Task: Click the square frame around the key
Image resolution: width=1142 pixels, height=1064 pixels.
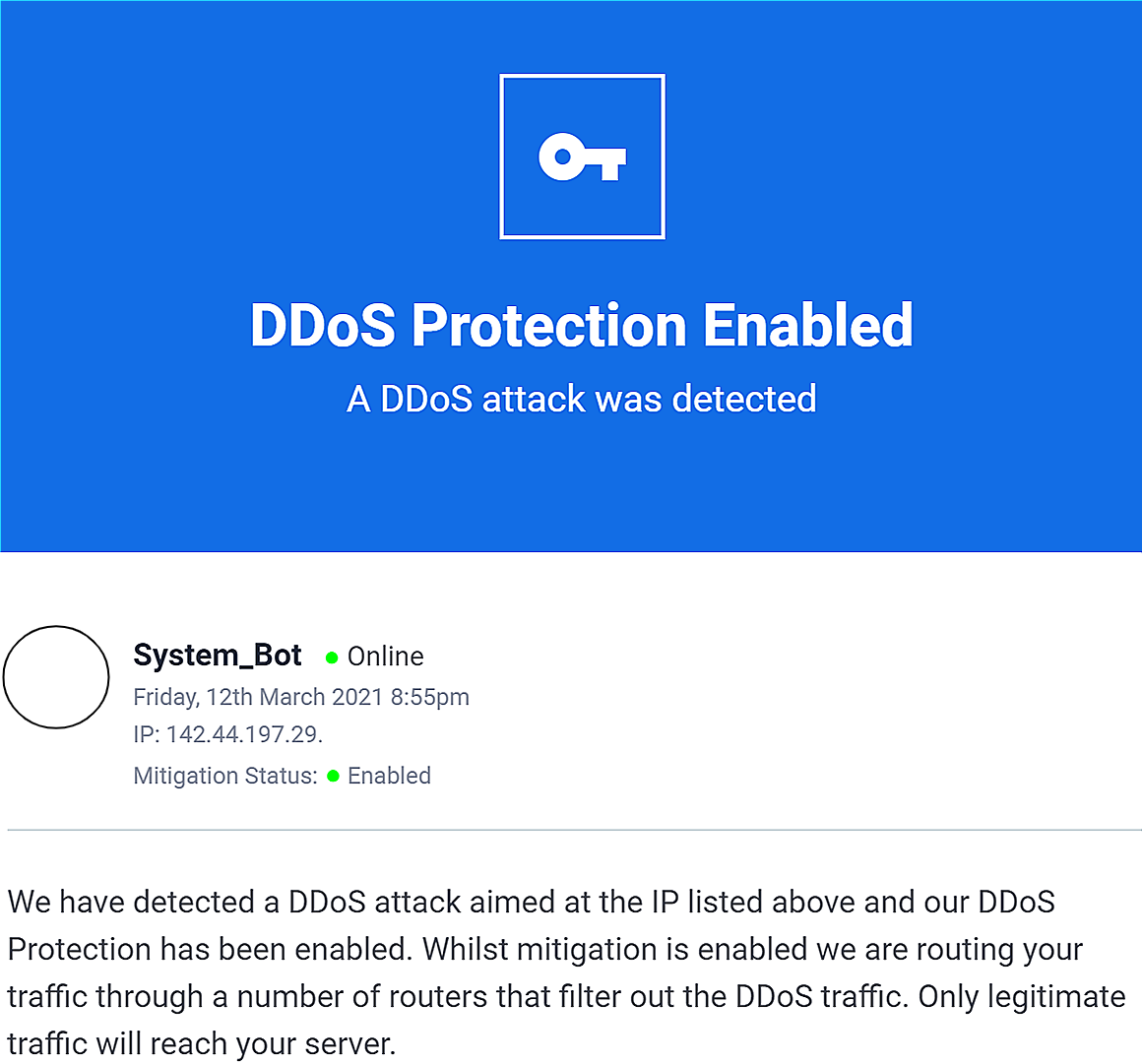Action: click(582, 156)
